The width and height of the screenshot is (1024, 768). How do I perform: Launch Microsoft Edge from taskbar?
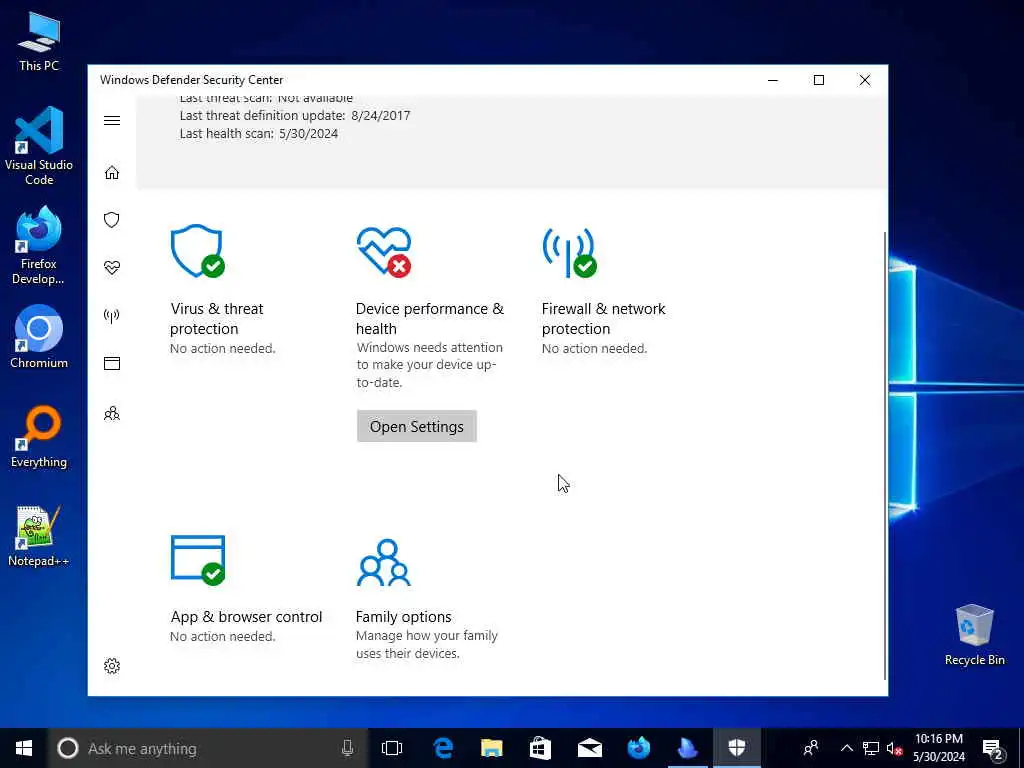443,748
